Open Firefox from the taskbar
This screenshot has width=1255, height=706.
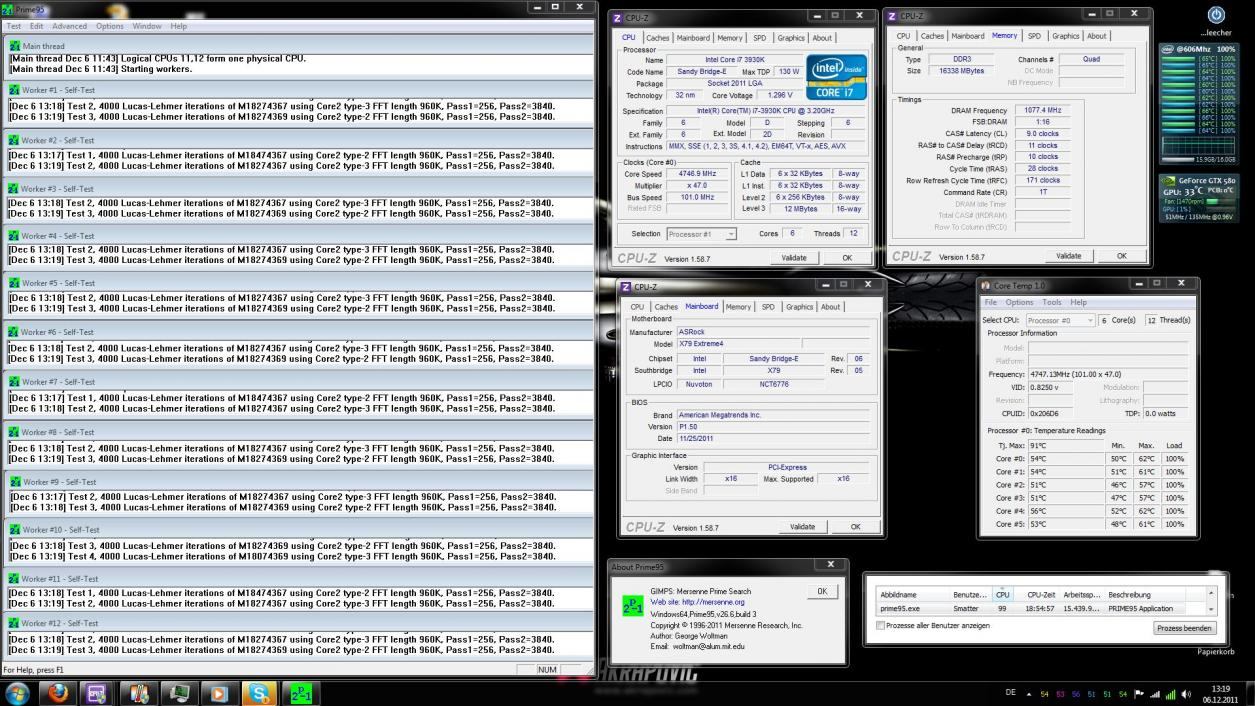pyautogui.click(x=60, y=692)
